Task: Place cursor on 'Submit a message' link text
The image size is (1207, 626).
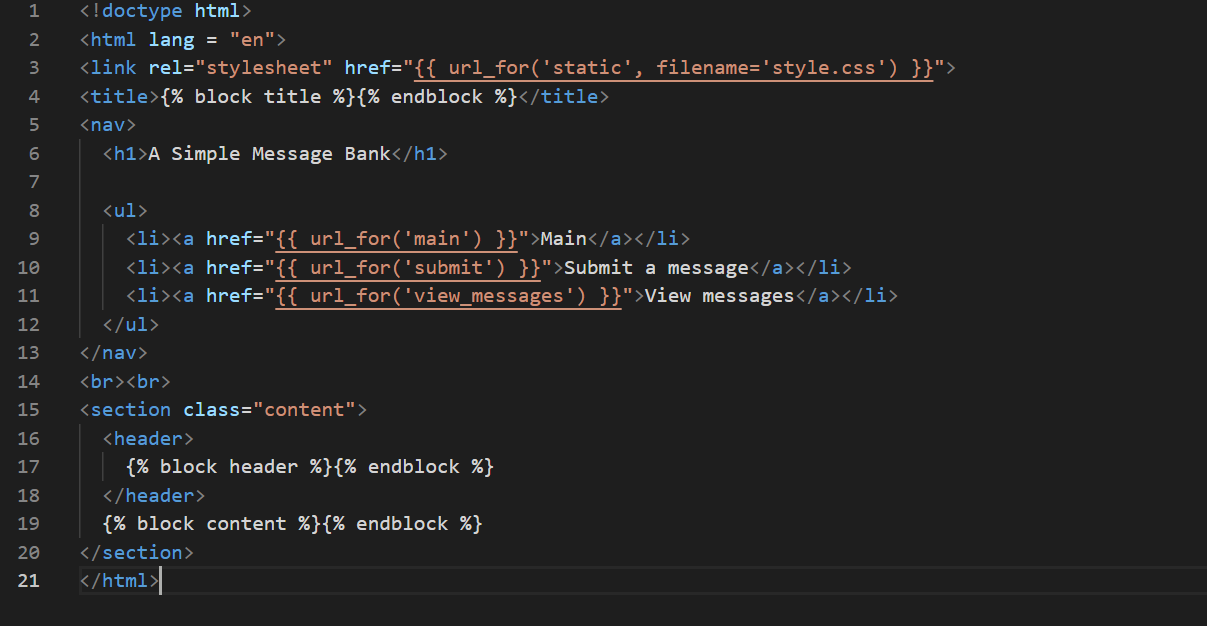Action: 656,268
